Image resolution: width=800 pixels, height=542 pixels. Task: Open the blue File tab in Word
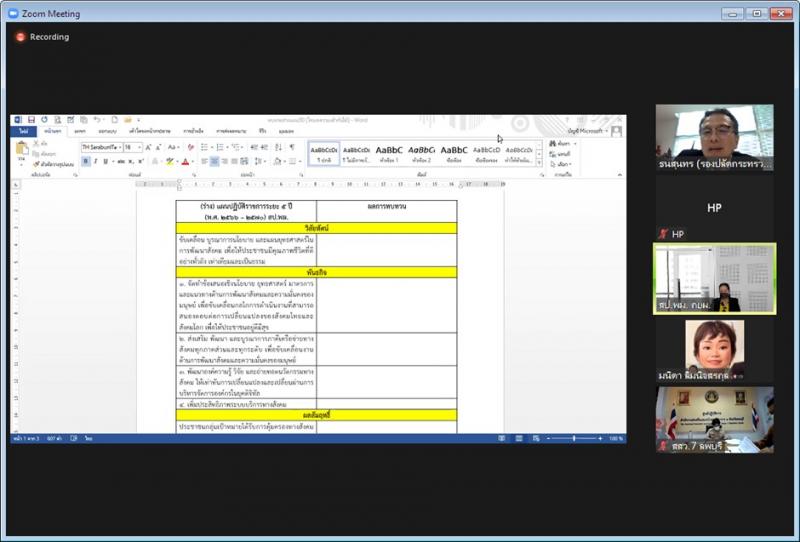point(23,131)
